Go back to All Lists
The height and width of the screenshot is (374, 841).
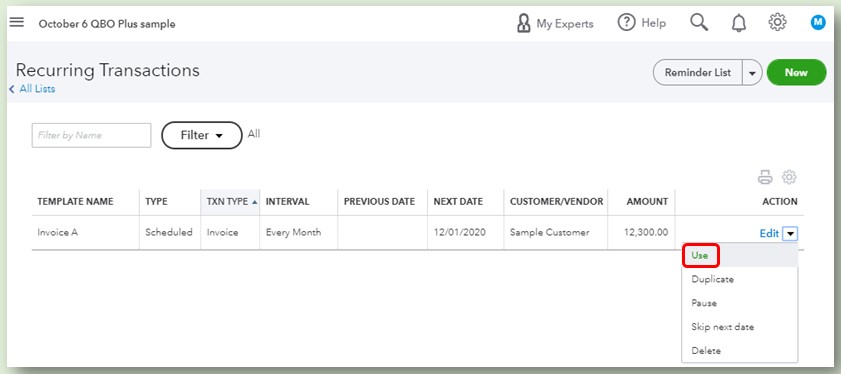coord(33,89)
